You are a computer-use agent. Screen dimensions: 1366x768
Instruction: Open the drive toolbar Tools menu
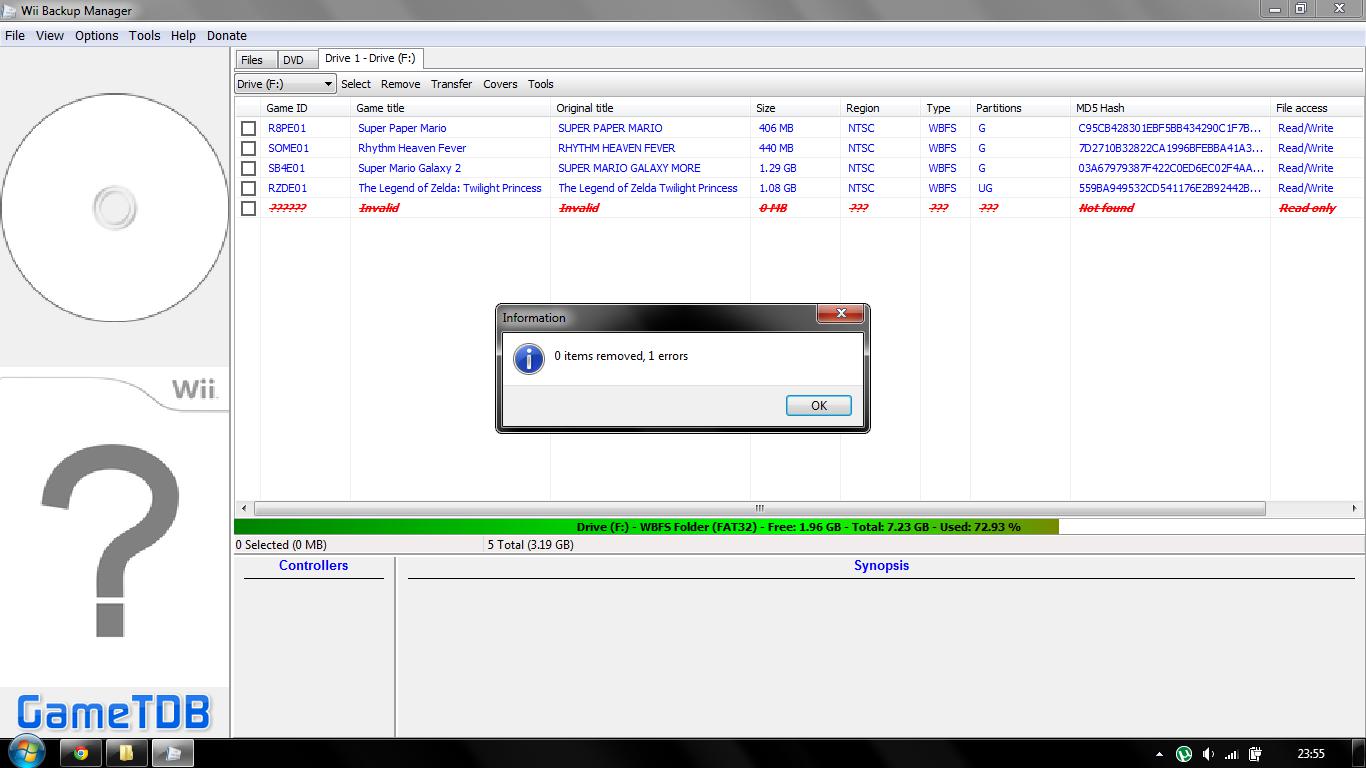click(x=541, y=84)
